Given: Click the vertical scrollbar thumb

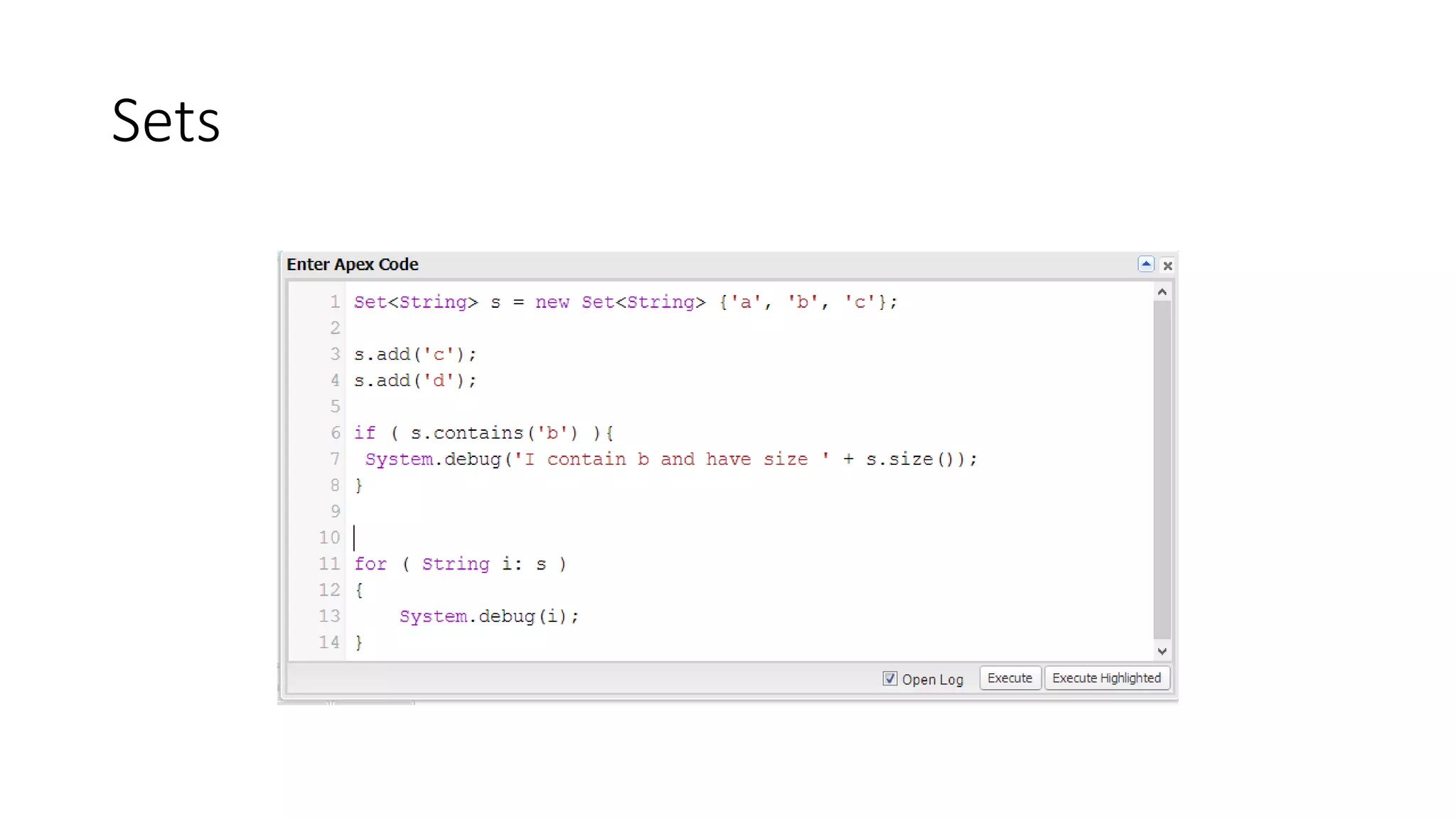Looking at the screenshot, I should pyautogui.click(x=1162, y=469).
